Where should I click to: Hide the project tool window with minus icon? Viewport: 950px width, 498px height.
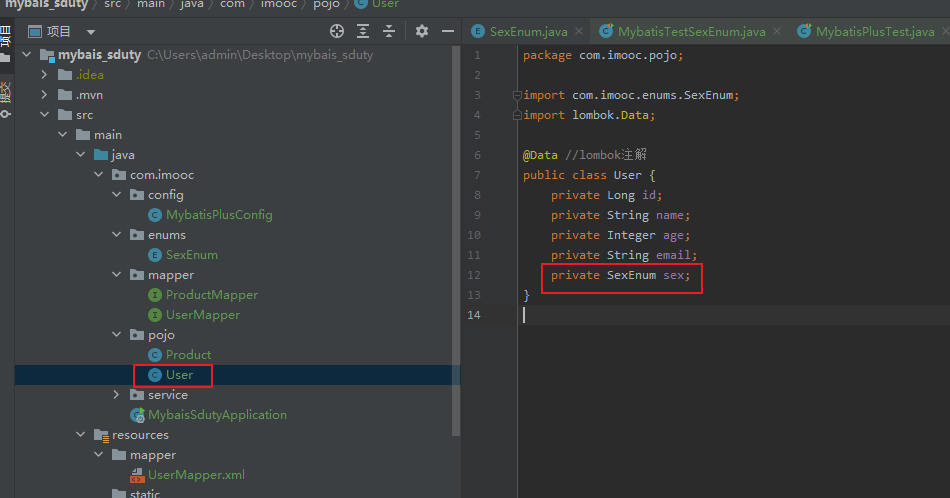[448, 32]
